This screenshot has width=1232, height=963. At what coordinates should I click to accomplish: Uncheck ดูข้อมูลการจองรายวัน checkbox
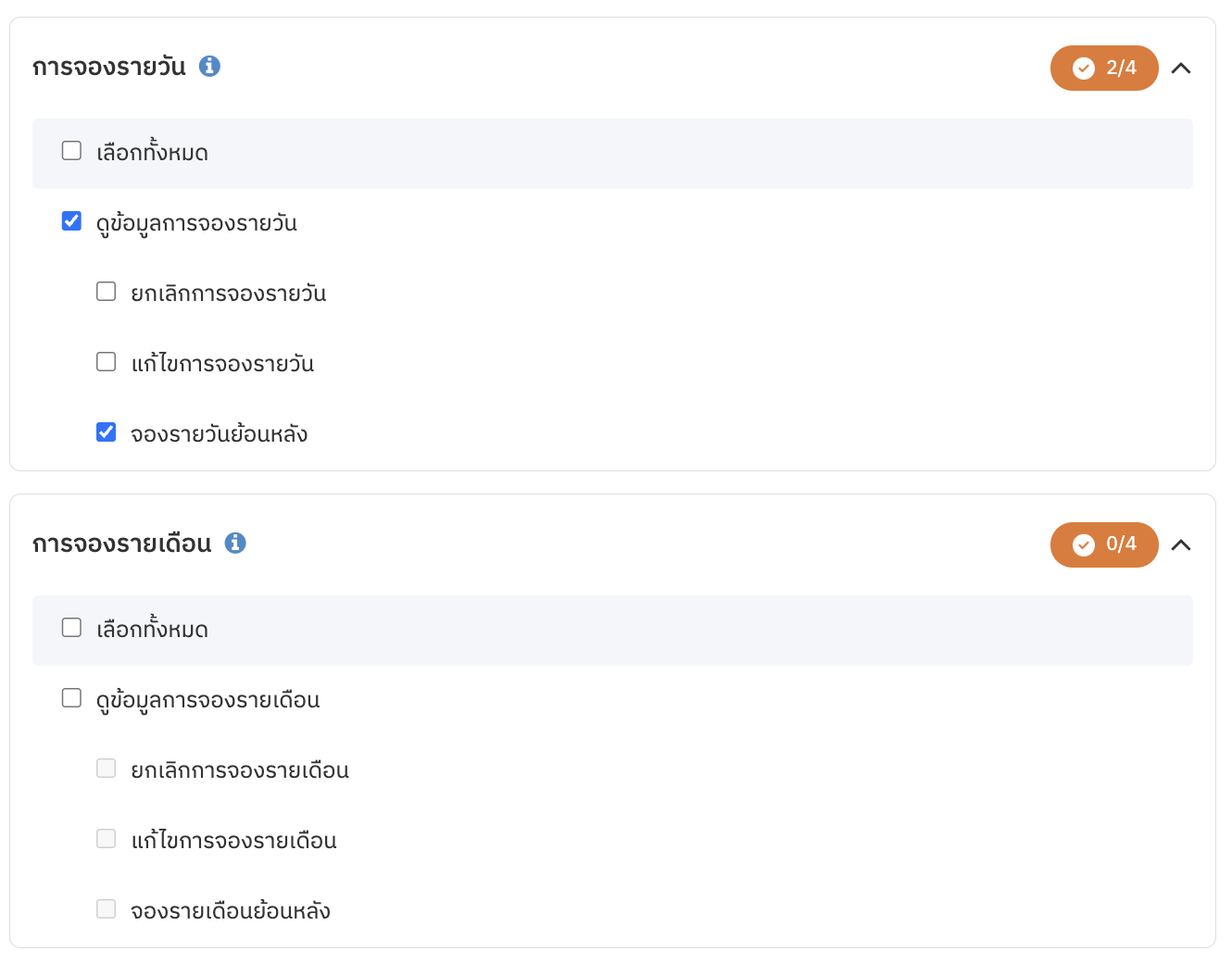click(71, 220)
